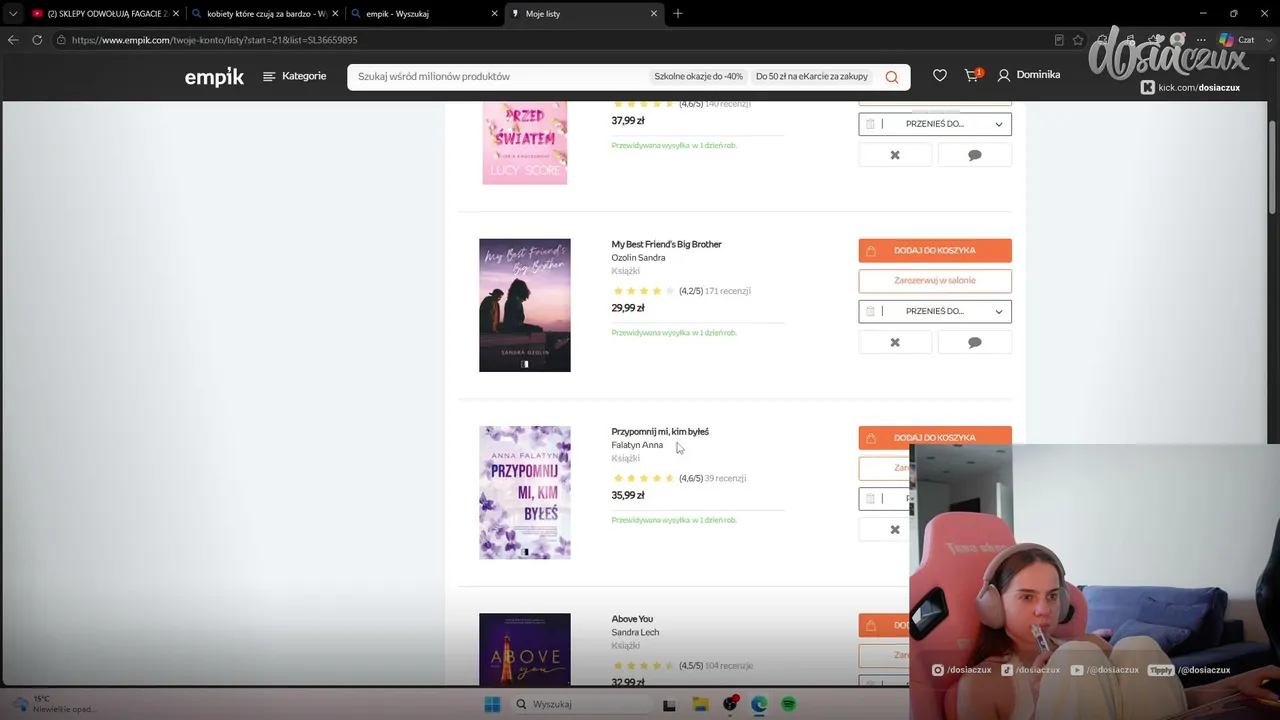1280x720 pixels.
Task: Open the reader view icon in address bar
Action: click(1059, 40)
